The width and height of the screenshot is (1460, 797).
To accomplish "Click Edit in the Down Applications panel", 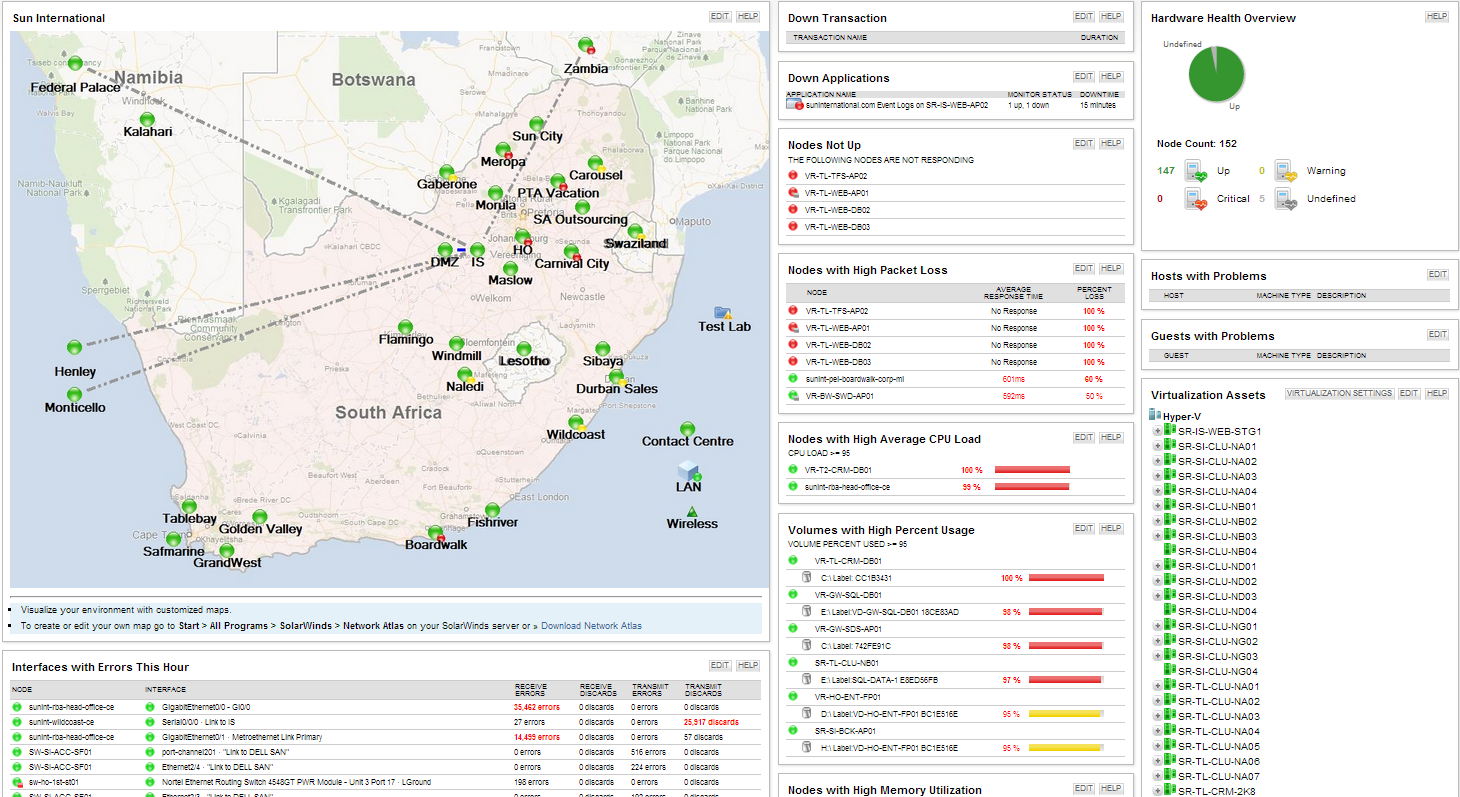I will (1083, 77).
